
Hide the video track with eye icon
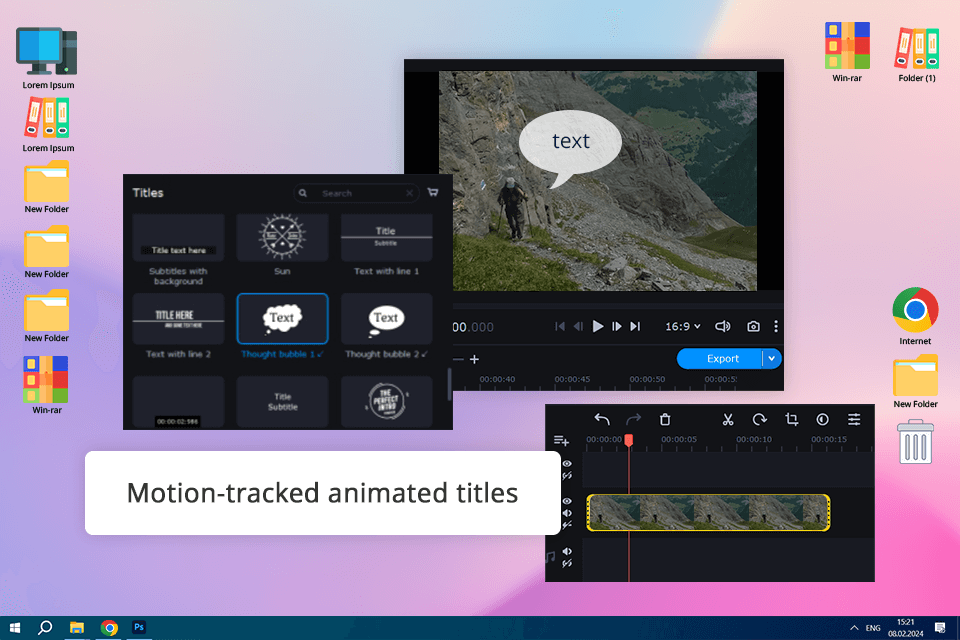tap(567, 501)
